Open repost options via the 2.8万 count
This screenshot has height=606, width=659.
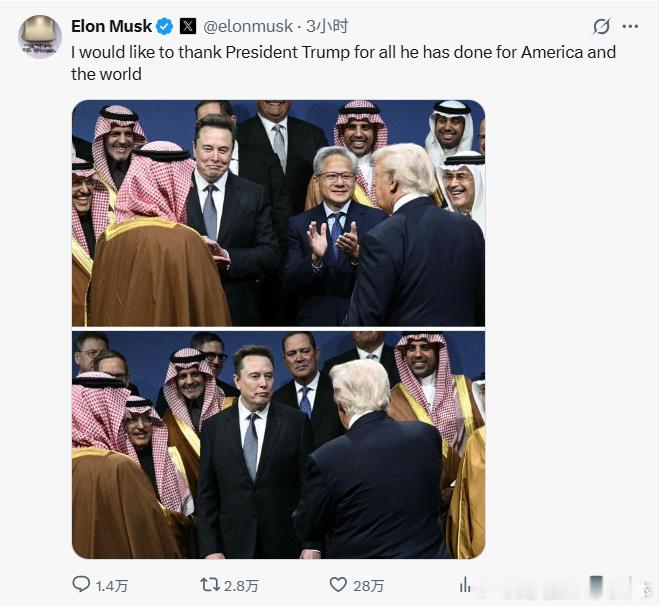click(241, 586)
